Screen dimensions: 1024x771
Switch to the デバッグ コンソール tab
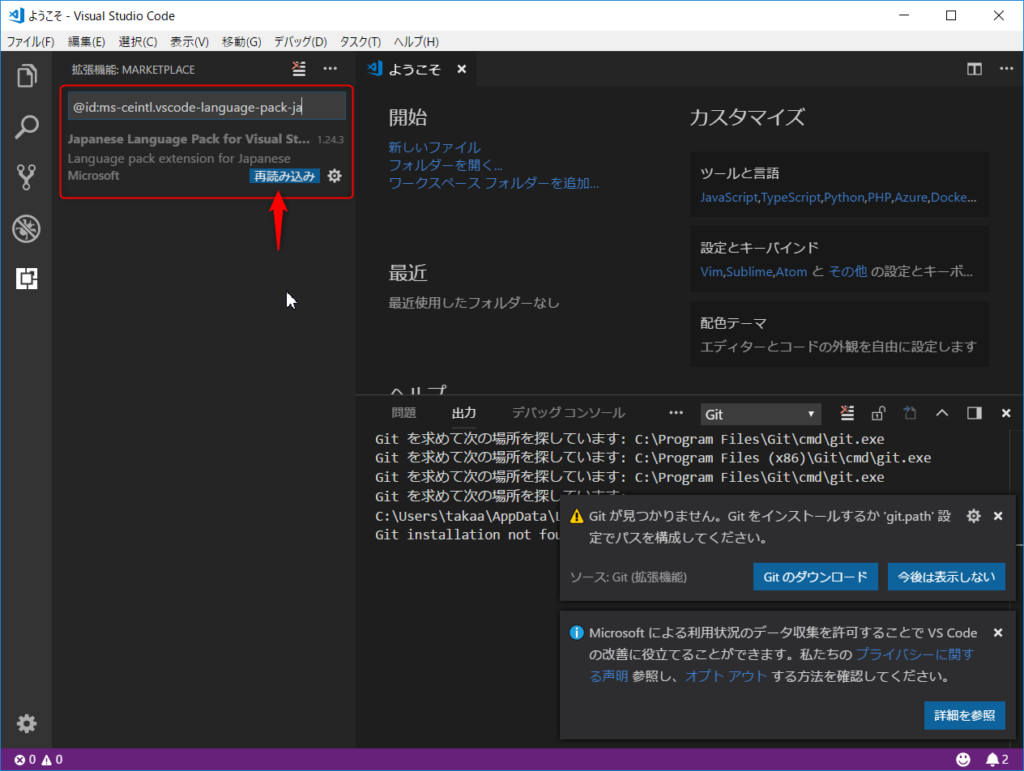pyautogui.click(x=568, y=413)
